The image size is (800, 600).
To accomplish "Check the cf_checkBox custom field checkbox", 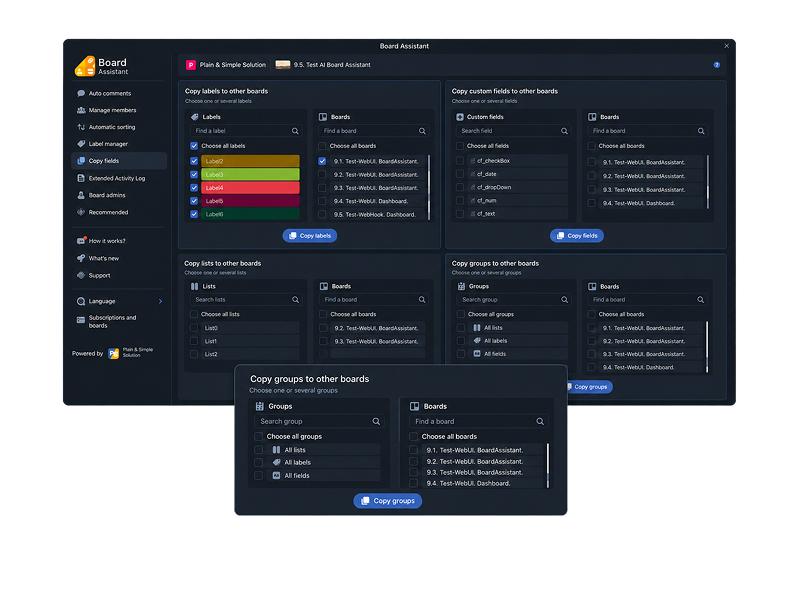I will pyautogui.click(x=460, y=161).
